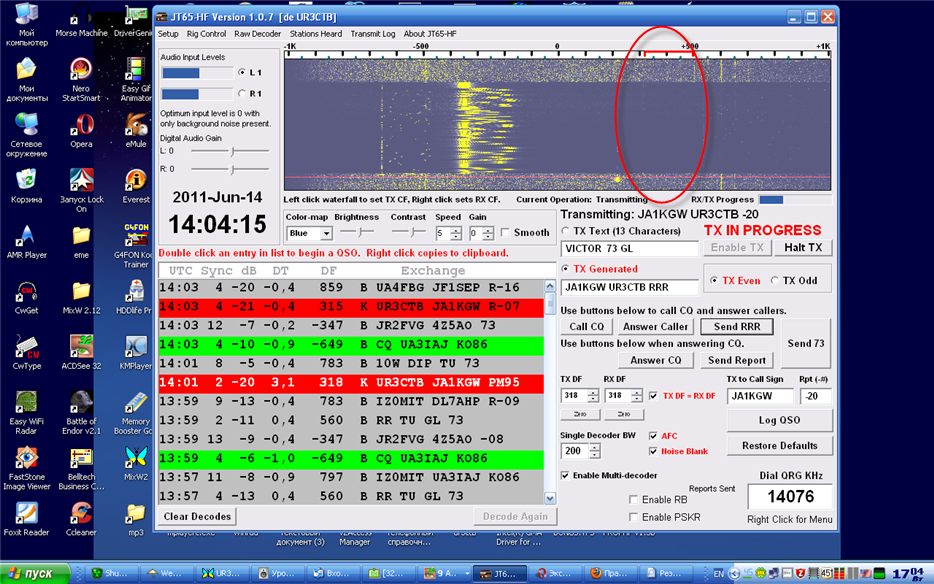934x584 pixels.
Task: Click the Restore Defaults button
Action: 779,446
